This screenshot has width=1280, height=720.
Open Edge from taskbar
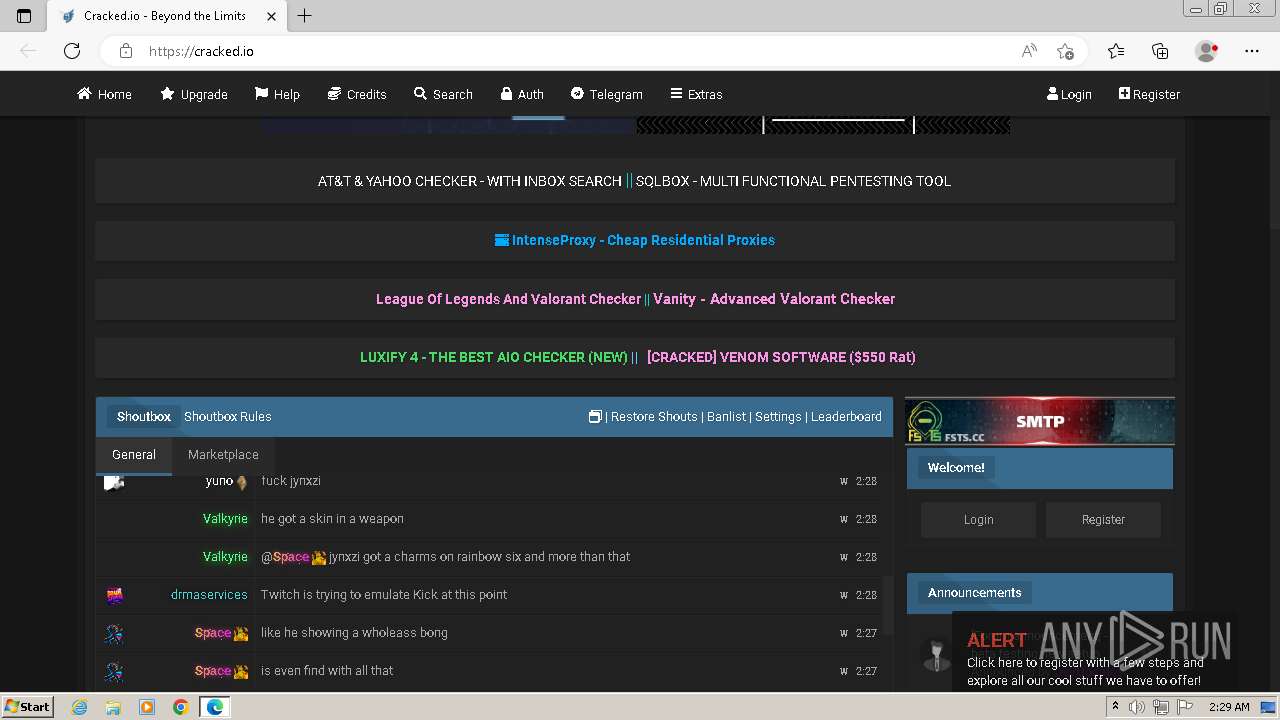[214, 707]
